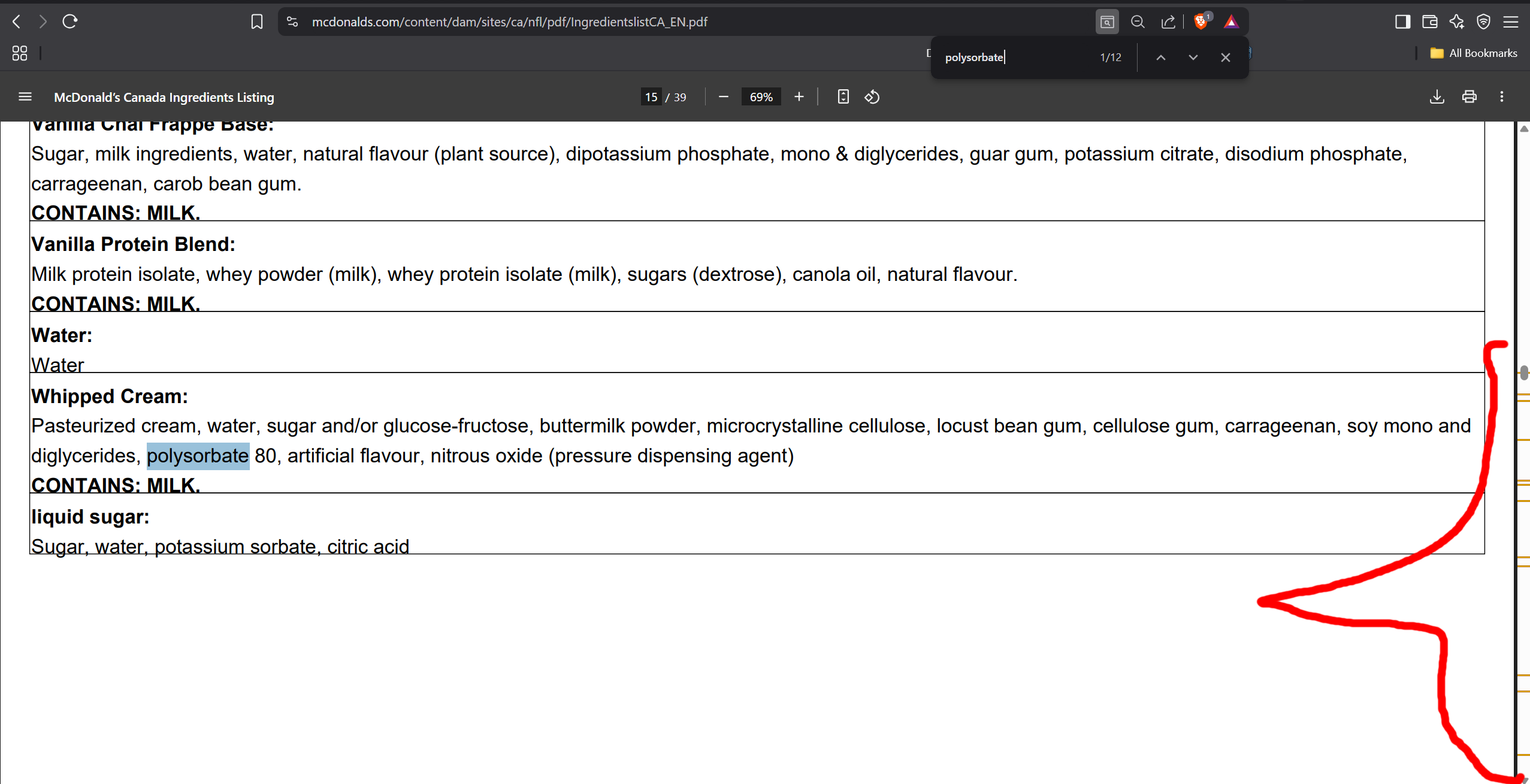Open Leo AI assistant sparkle icon
The height and width of the screenshot is (784, 1530).
(1457, 22)
